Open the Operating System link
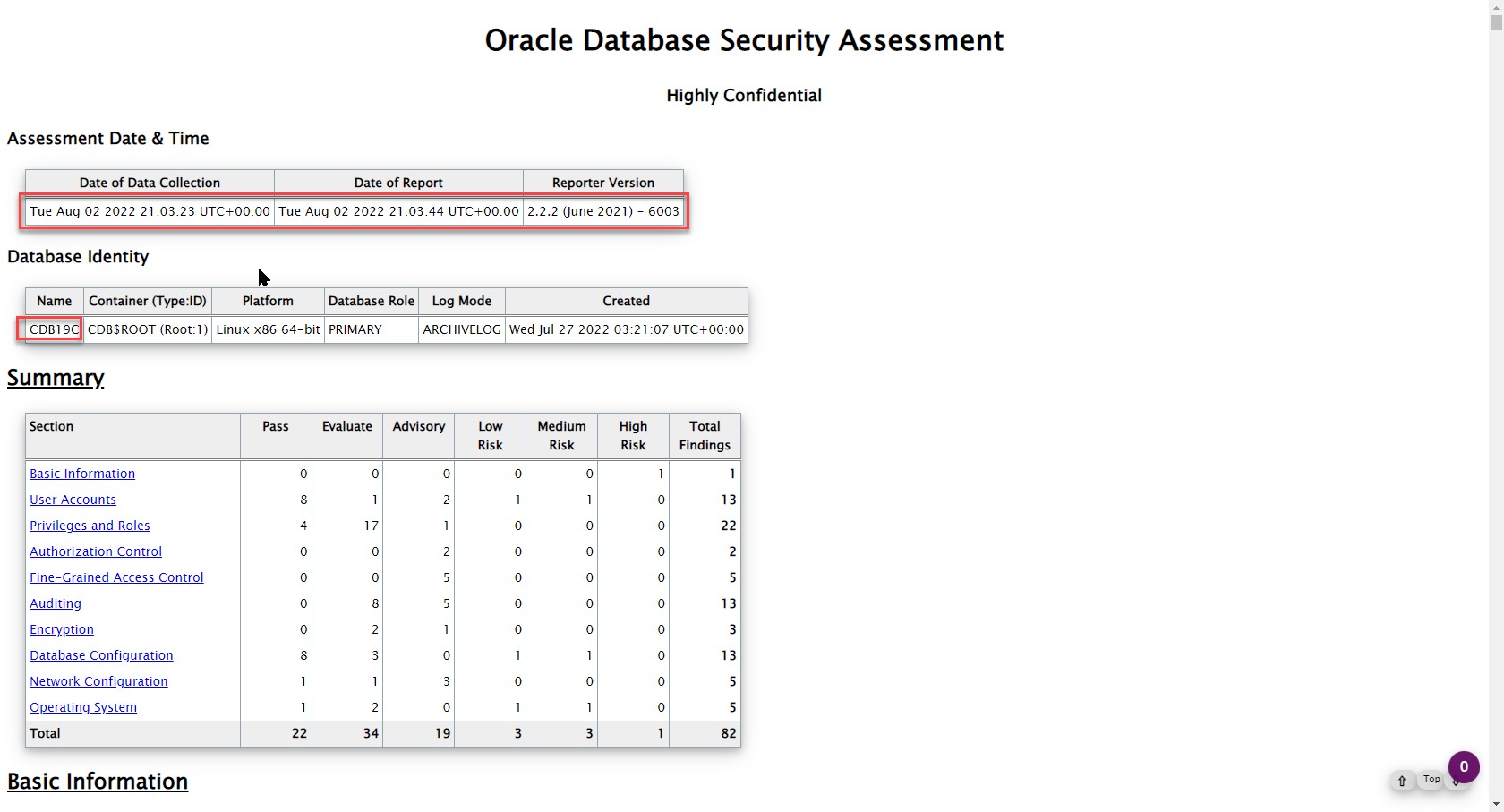Screen dimensions: 1504x812 tap(83, 707)
